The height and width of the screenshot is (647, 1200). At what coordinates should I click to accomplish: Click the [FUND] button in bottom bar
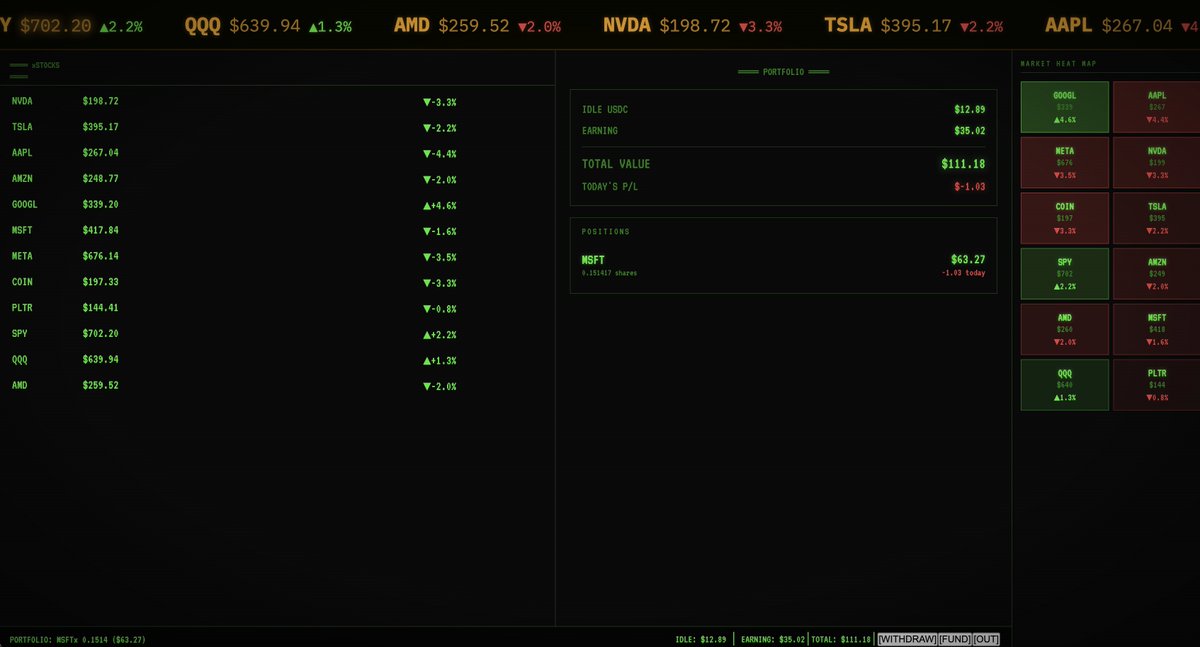[954, 639]
